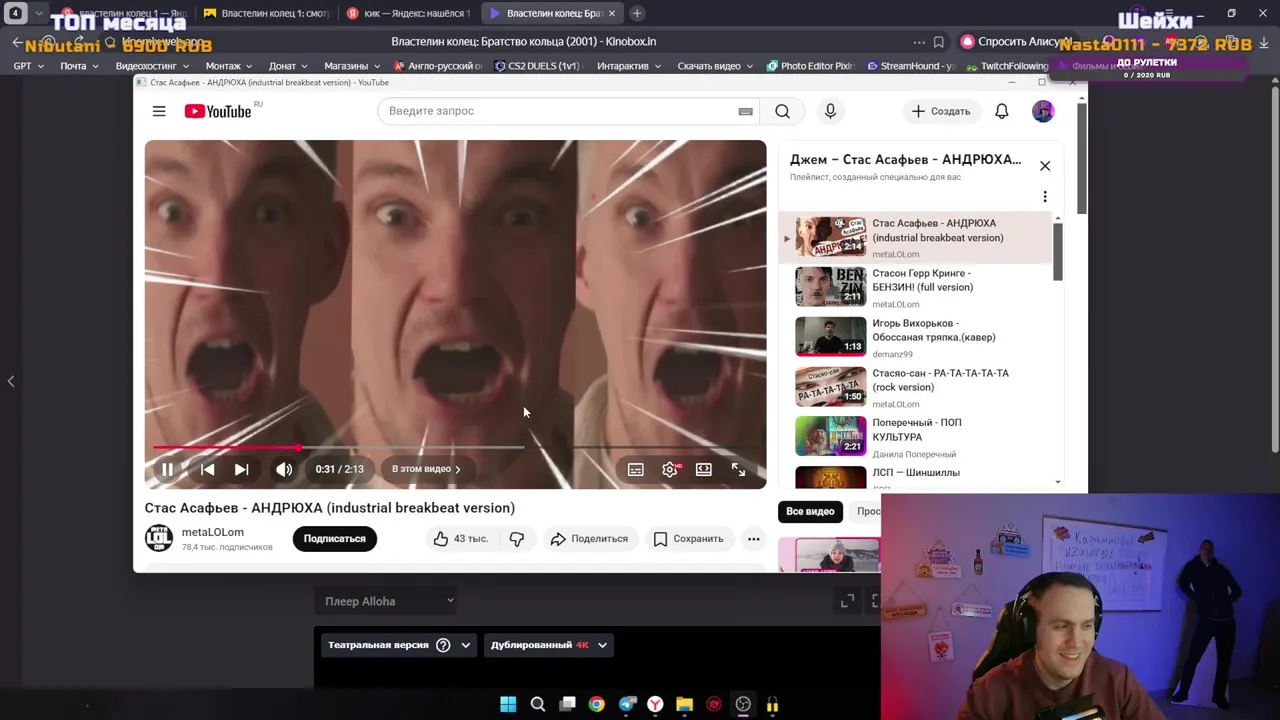Image resolution: width=1280 pixels, height=720 pixels.
Task: Click the playlist scroll down arrow
Action: click(x=1057, y=482)
